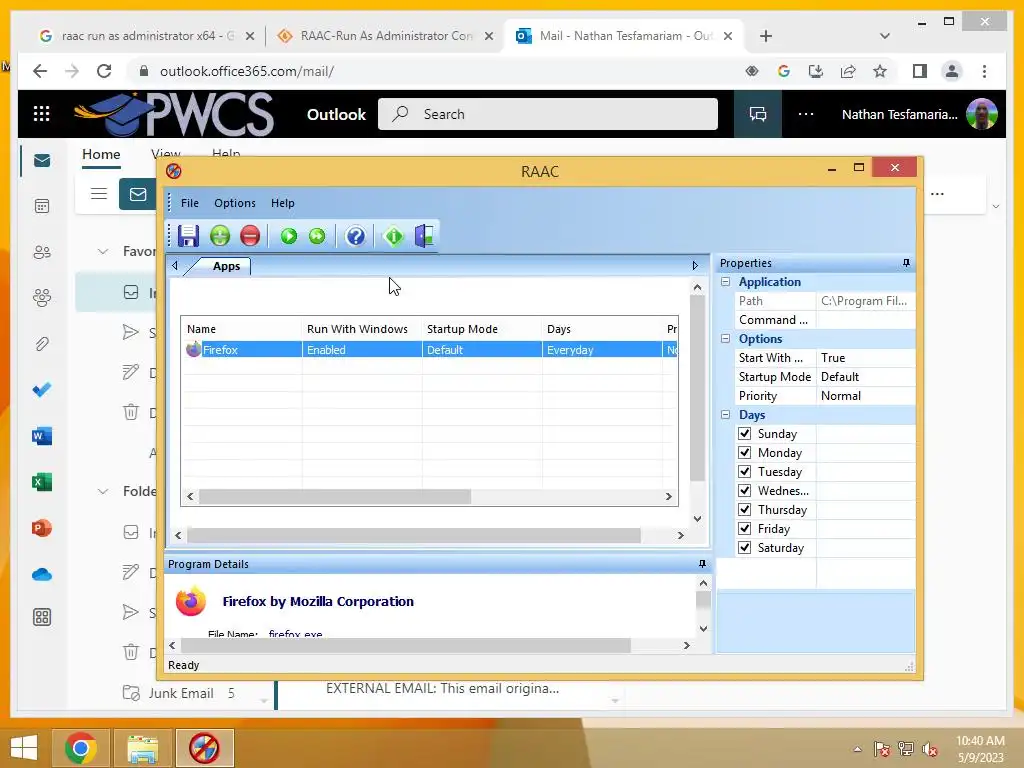Toggle the Tuesday checkbox

click(744, 471)
